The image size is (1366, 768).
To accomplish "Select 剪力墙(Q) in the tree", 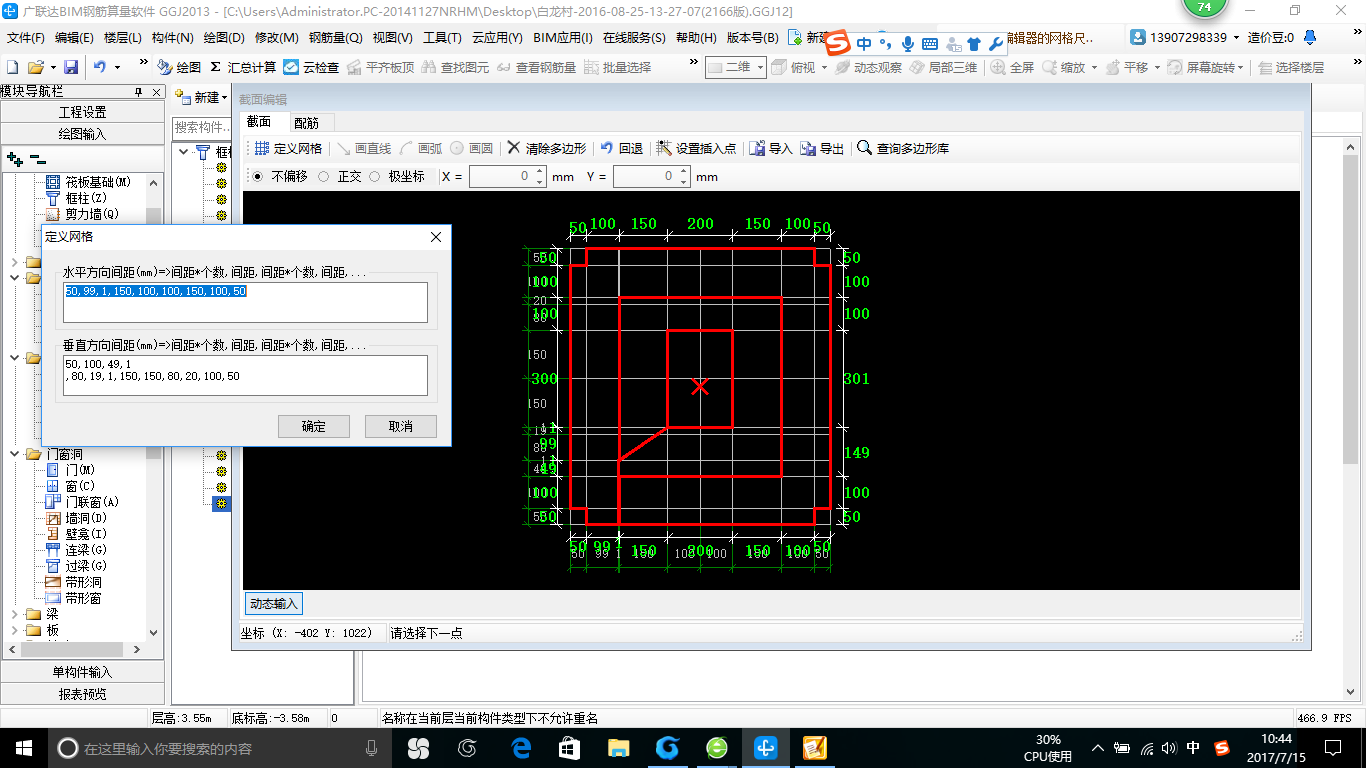I will click(x=92, y=214).
